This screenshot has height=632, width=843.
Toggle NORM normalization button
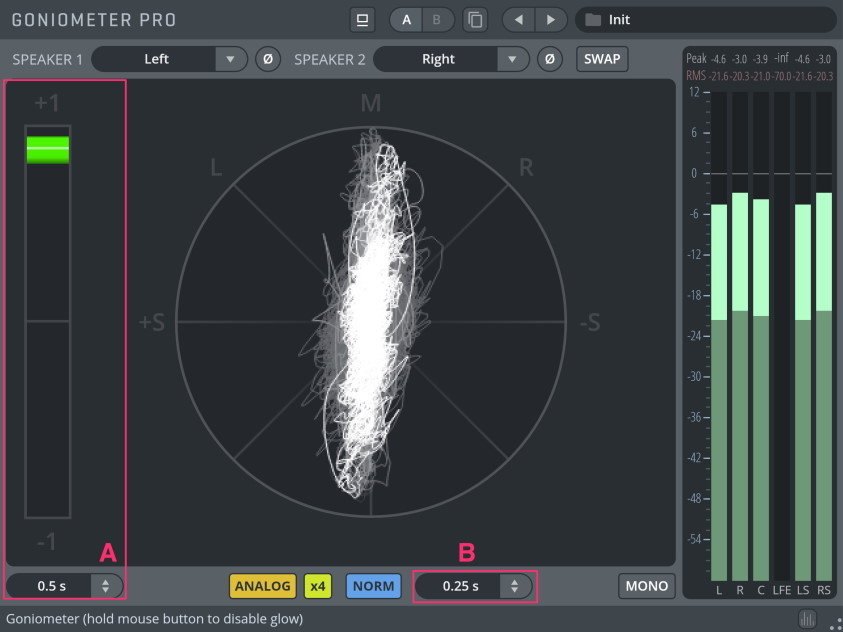coord(374,586)
